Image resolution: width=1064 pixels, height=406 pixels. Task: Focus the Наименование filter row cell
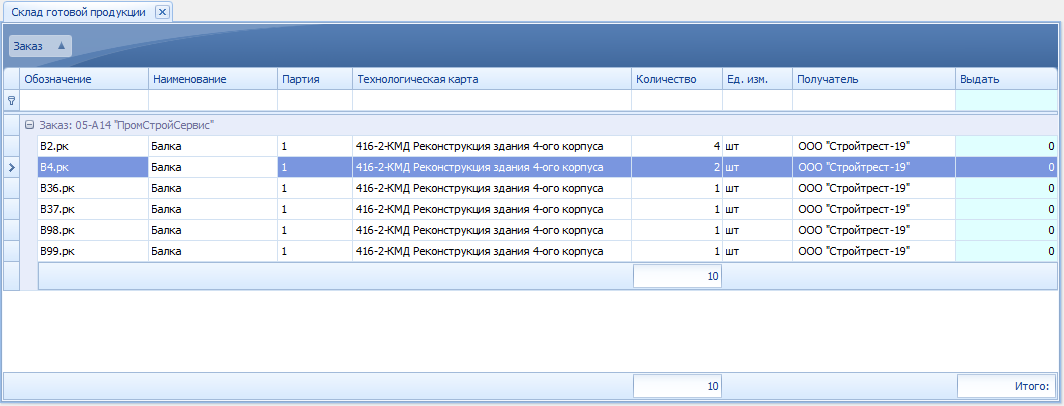tap(213, 100)
